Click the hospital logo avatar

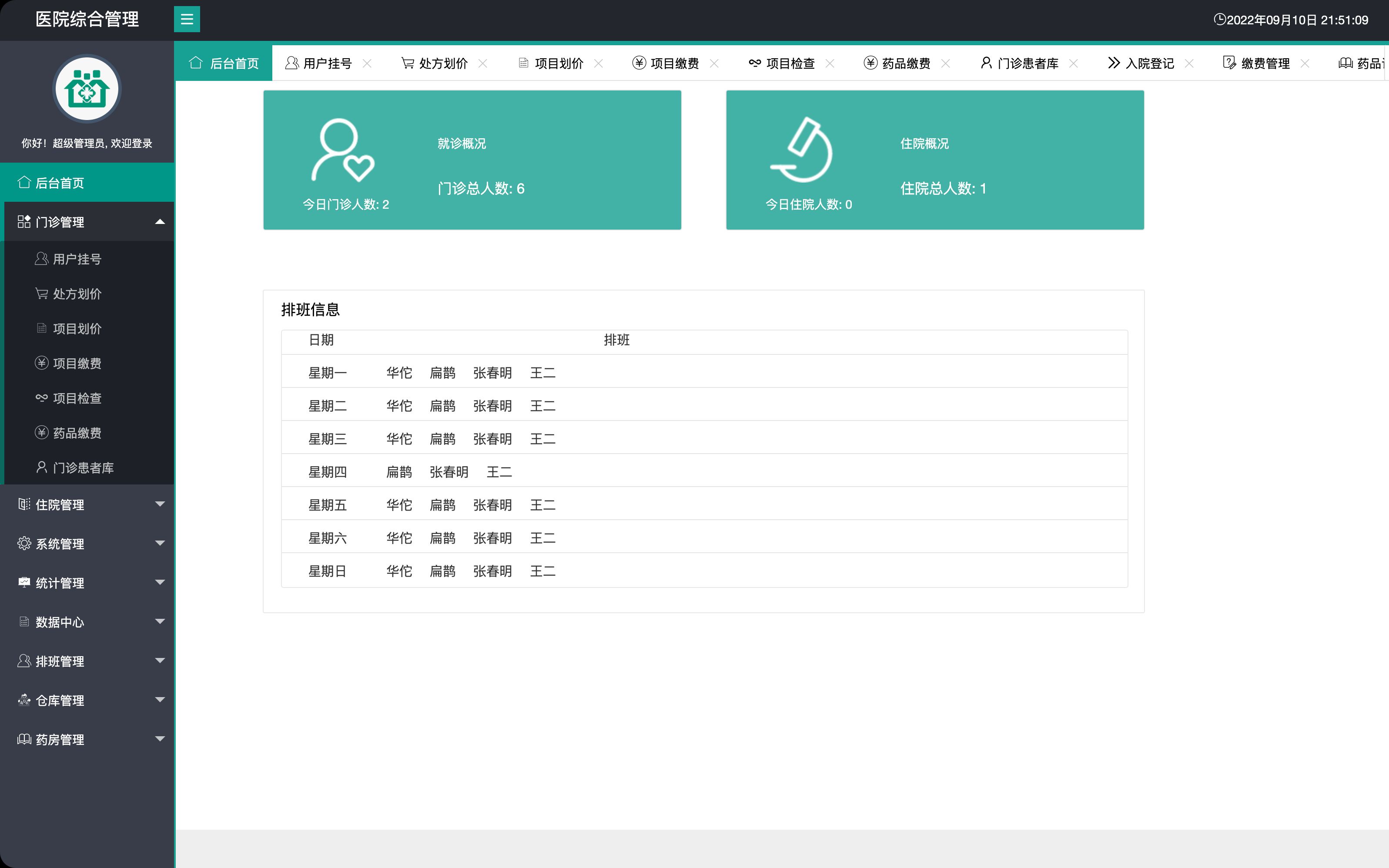87,89
